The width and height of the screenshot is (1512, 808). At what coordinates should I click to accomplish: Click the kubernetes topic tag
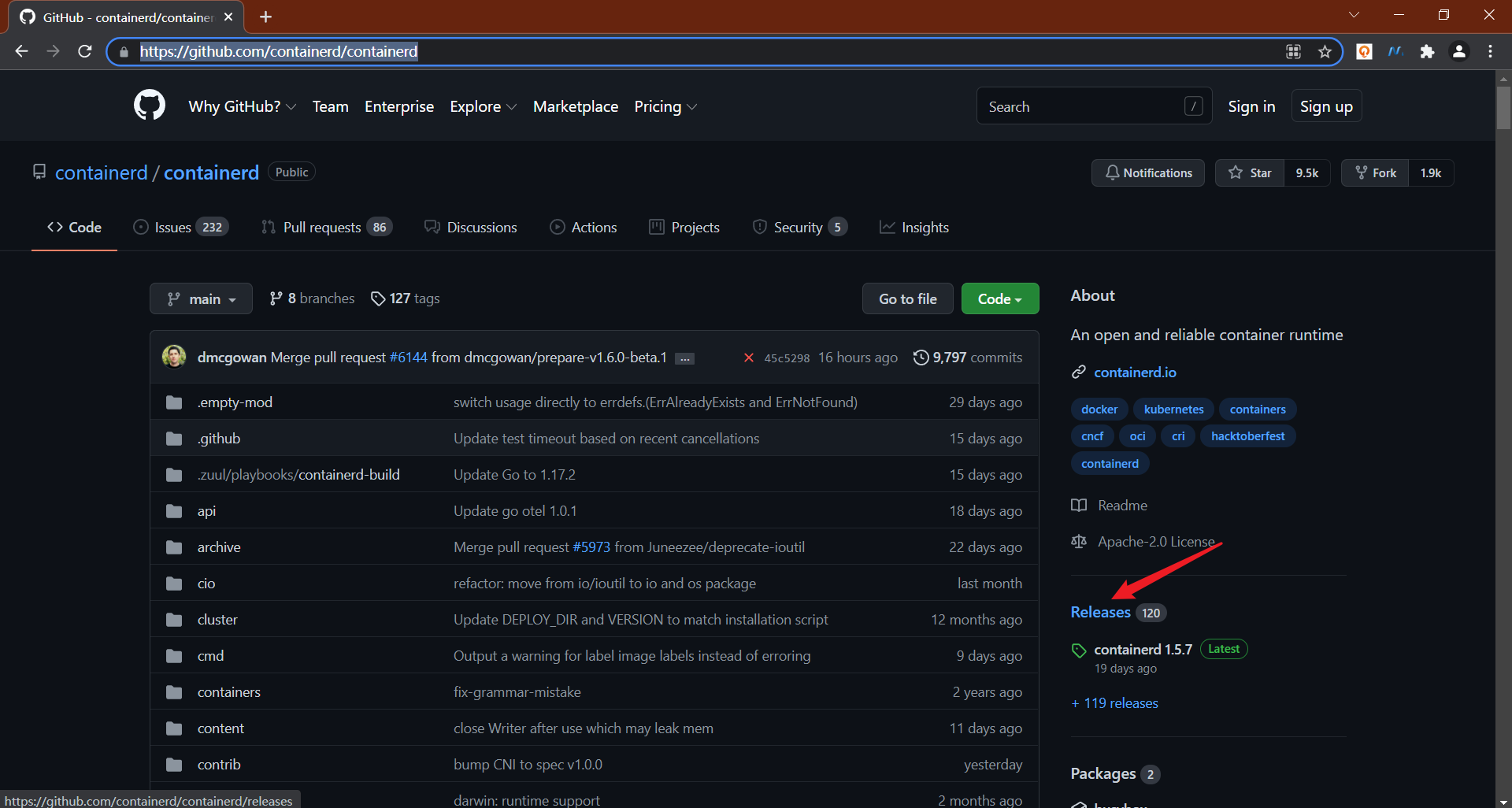point(1173,409)
